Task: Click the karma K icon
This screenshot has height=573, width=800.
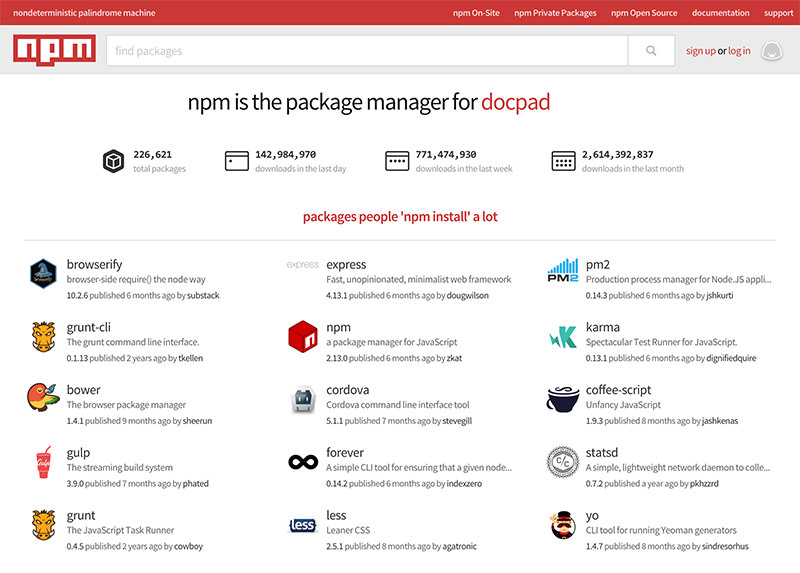Action: pos(563,337)
